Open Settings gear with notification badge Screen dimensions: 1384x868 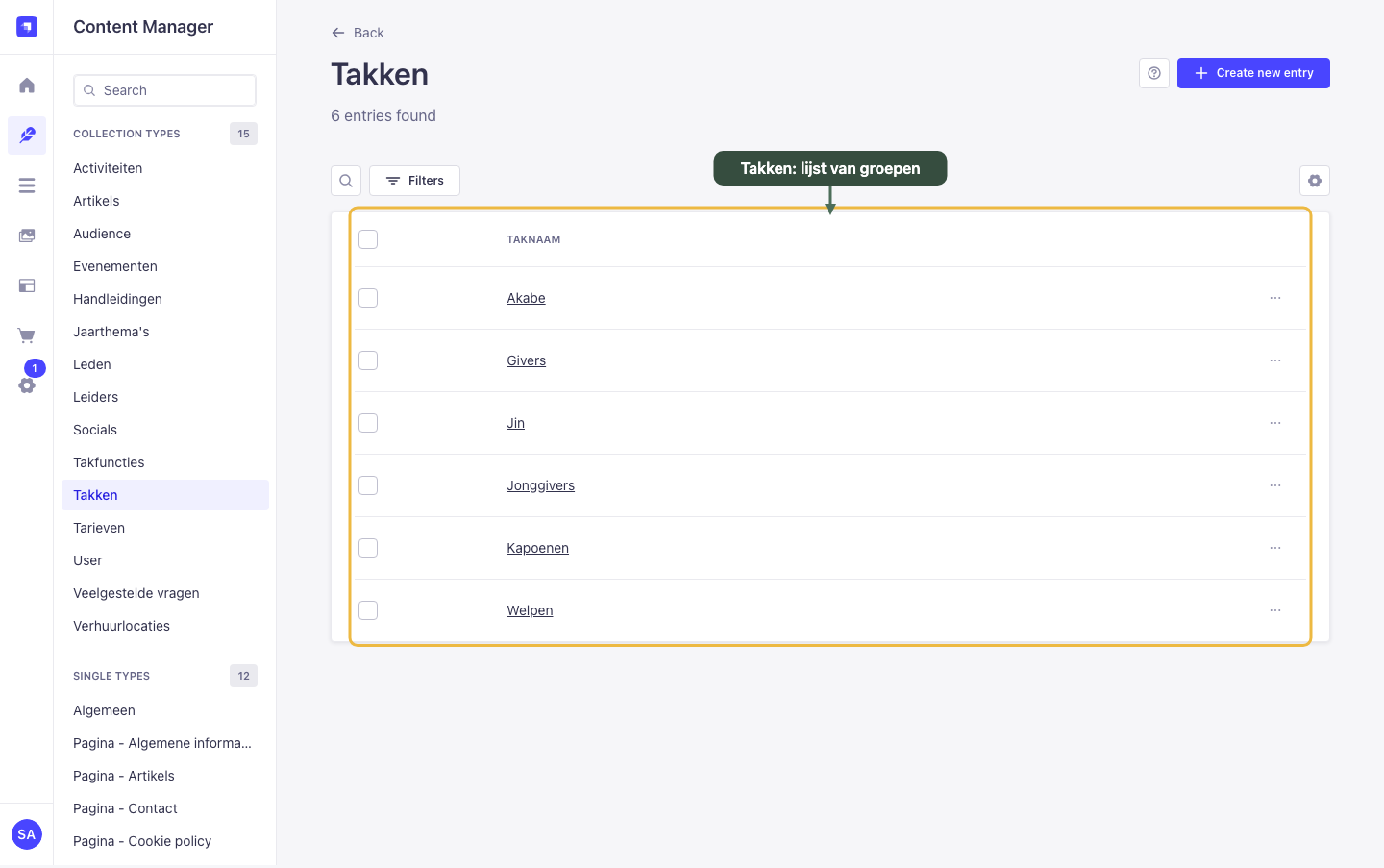pyautogui.click(x=27, y=385)
